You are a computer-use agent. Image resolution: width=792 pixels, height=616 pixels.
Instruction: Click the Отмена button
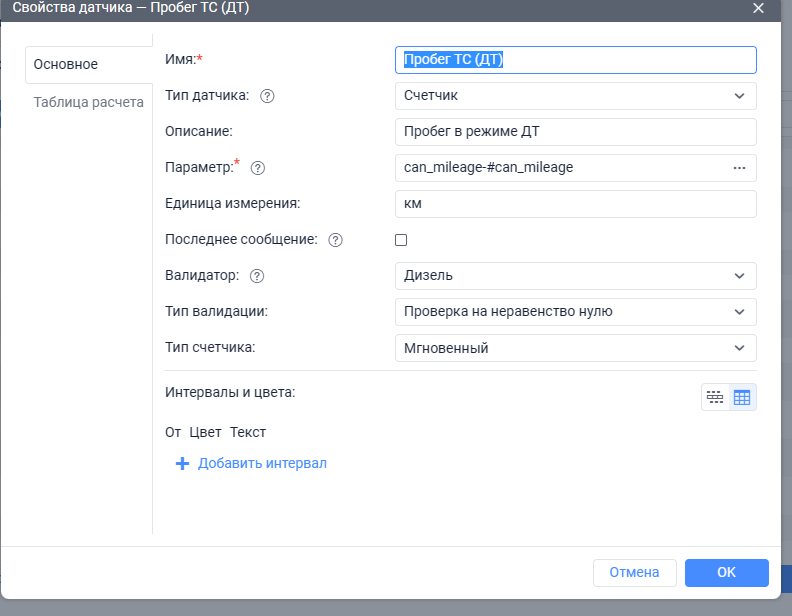tap(634, 572)
